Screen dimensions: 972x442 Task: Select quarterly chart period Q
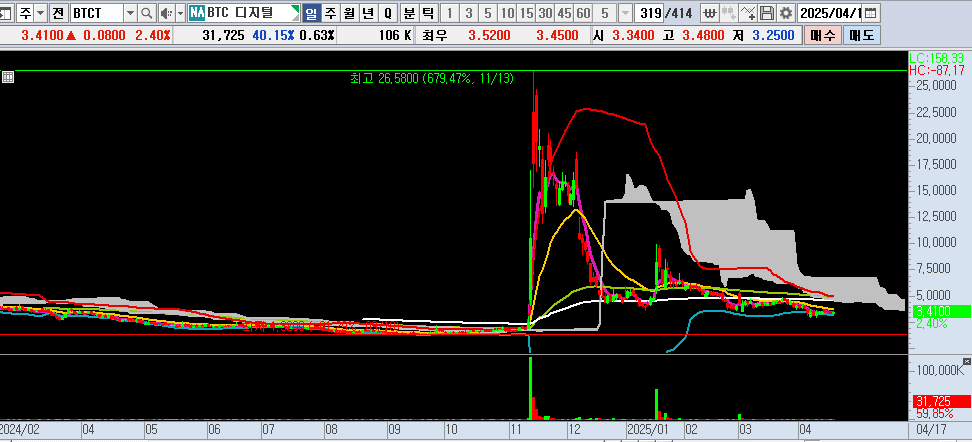pyautogui.click(x=388, y=12)
